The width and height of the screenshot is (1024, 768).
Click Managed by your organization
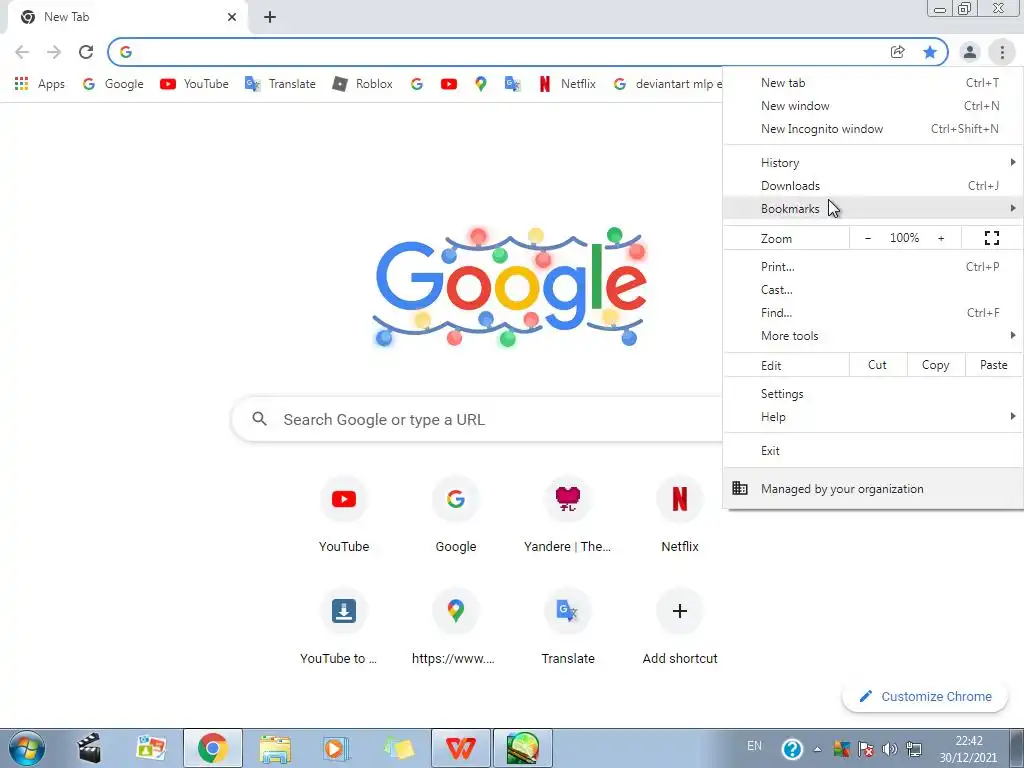873,488
